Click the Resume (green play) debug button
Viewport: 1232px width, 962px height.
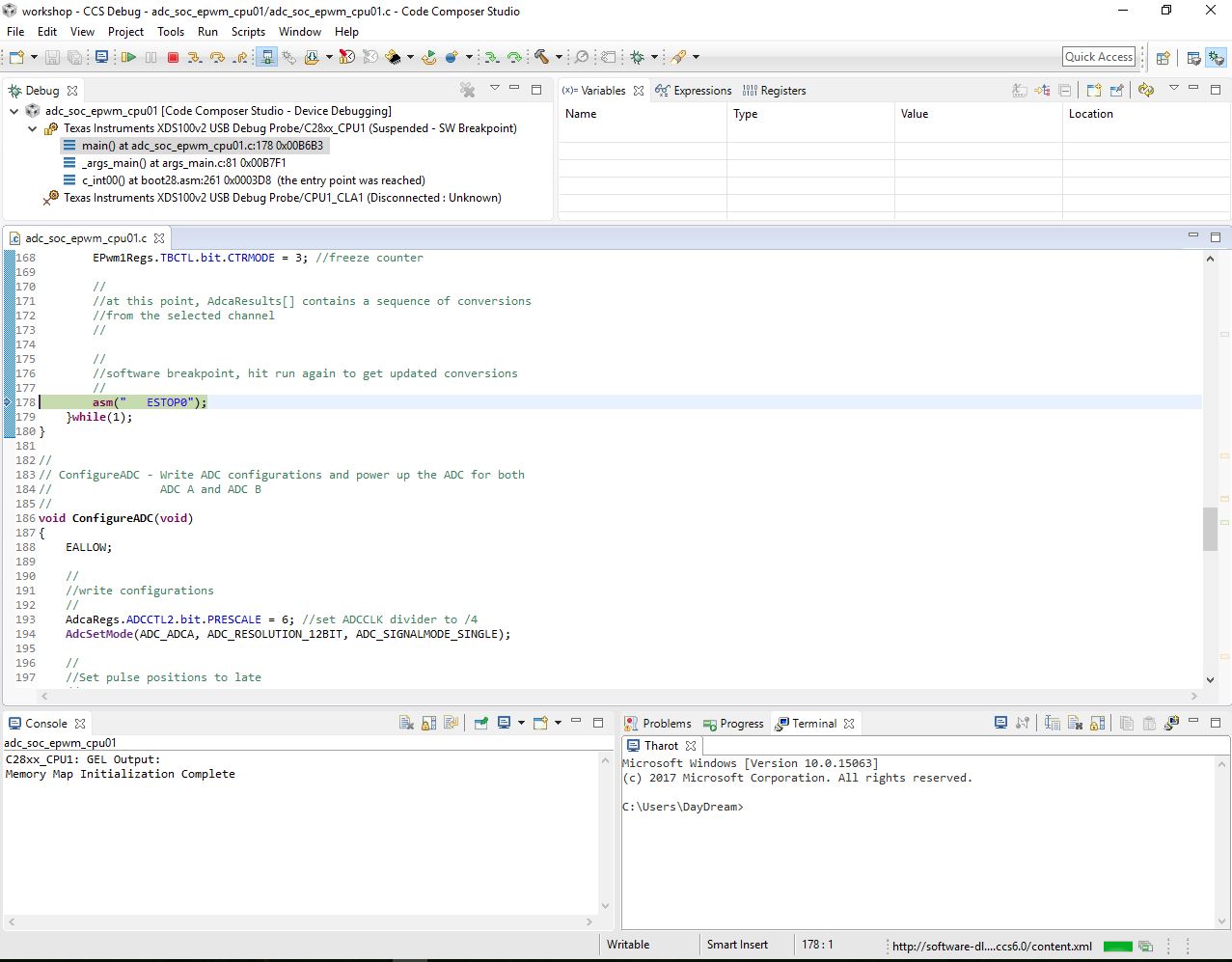[128, 57]
